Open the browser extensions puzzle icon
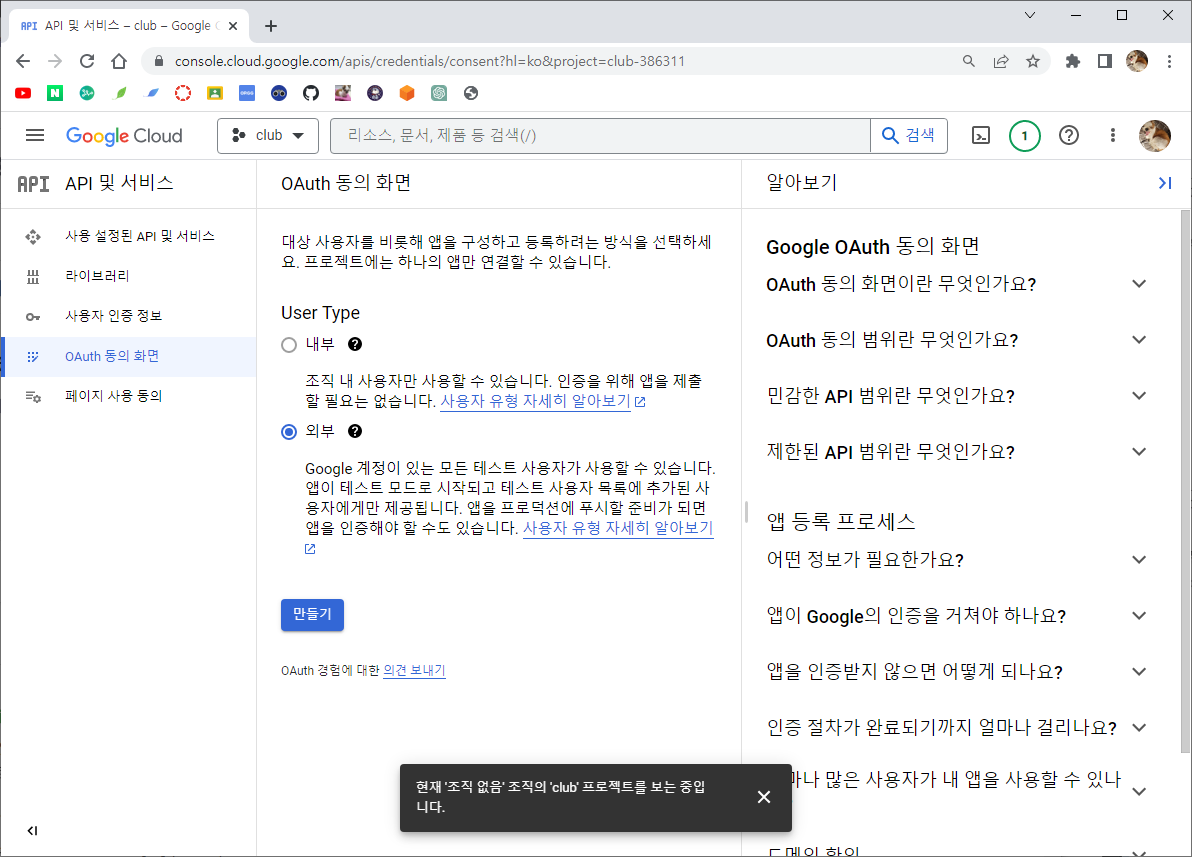The height and width of the screenshot is (857, 1192). pos(1073,61)
